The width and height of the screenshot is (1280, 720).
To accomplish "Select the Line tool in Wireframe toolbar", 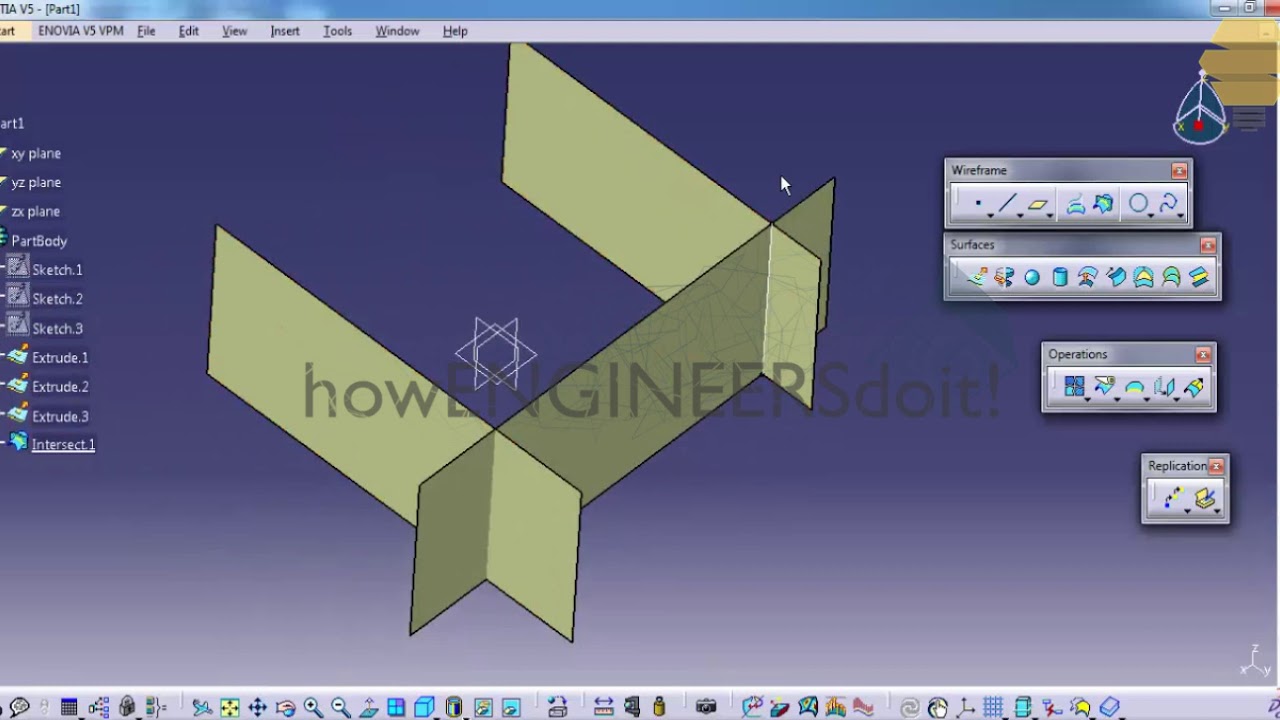I will pos(1007,205).
